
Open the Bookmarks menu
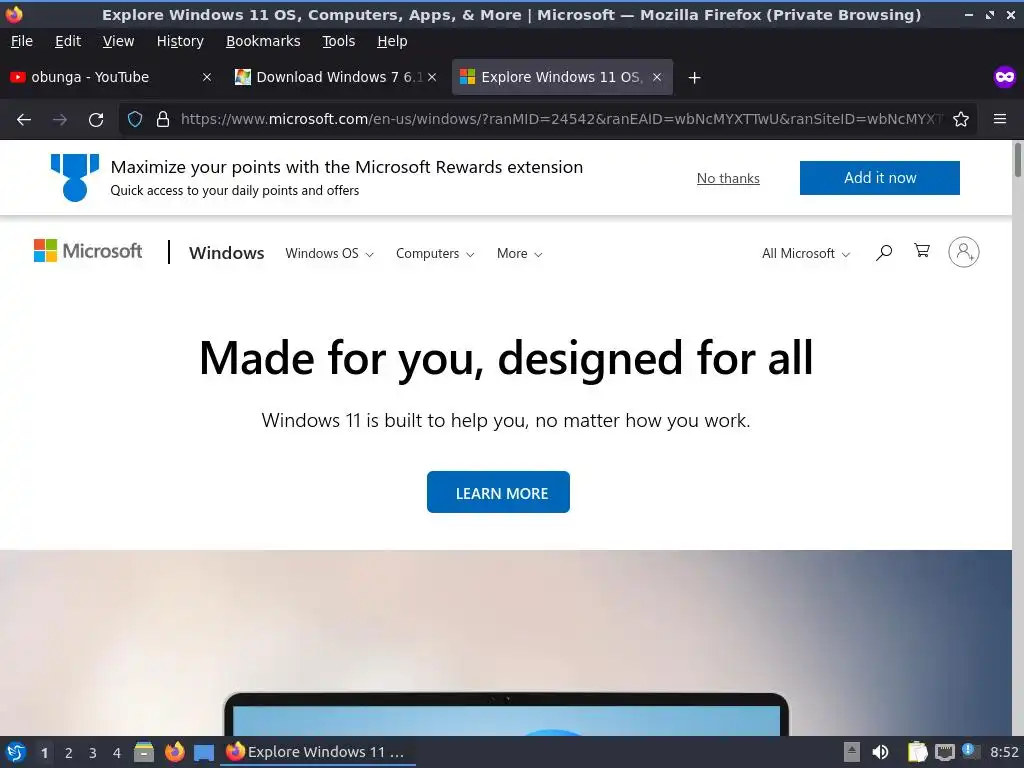click(x=263, y=41)
